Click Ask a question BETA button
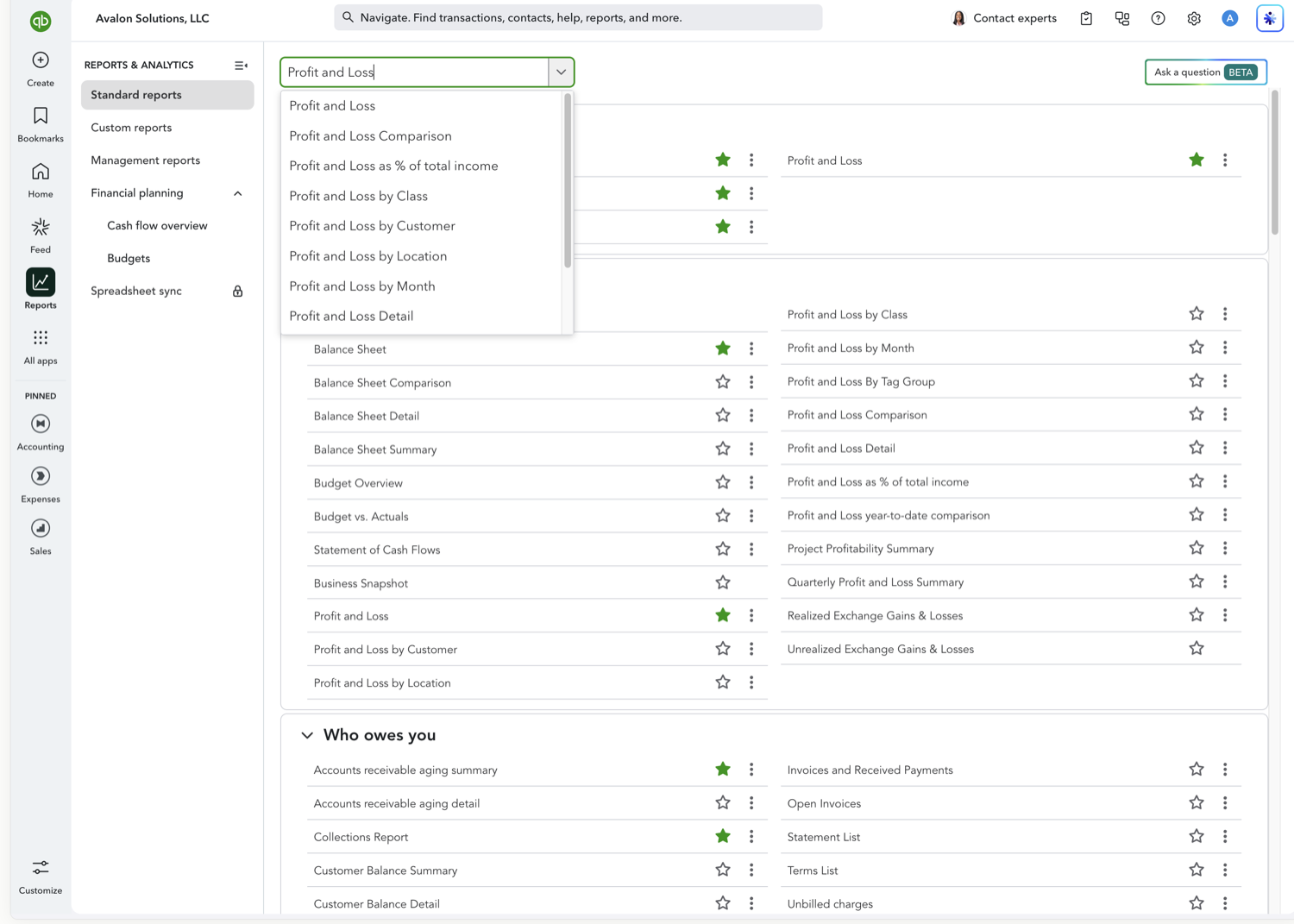 tap(1206, 72)
